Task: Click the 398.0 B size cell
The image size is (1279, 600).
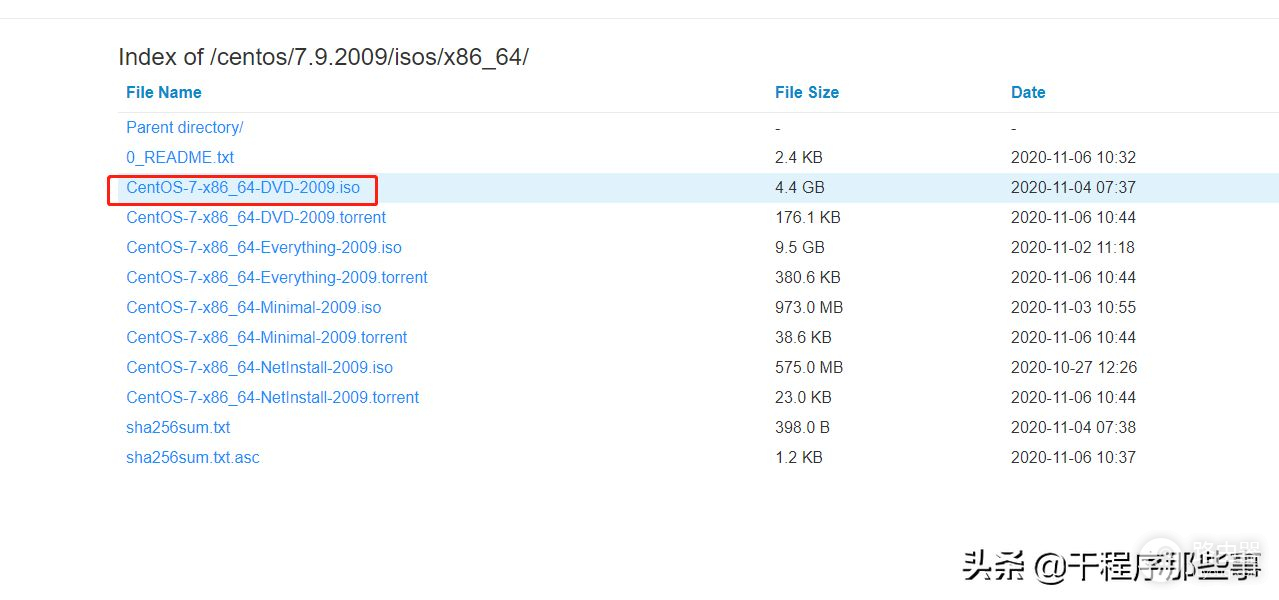Action: (x=802, y=427)
